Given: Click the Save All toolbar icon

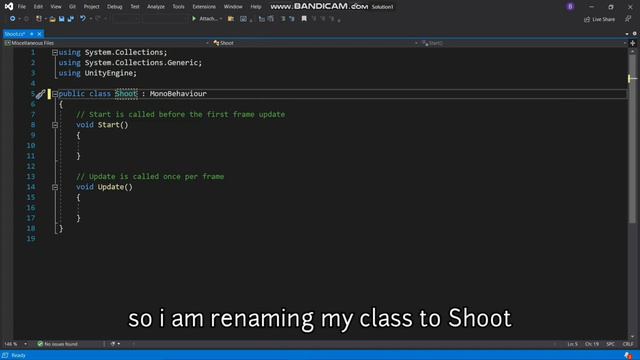Looking at the screenshot, I should [x=71, y=19].
